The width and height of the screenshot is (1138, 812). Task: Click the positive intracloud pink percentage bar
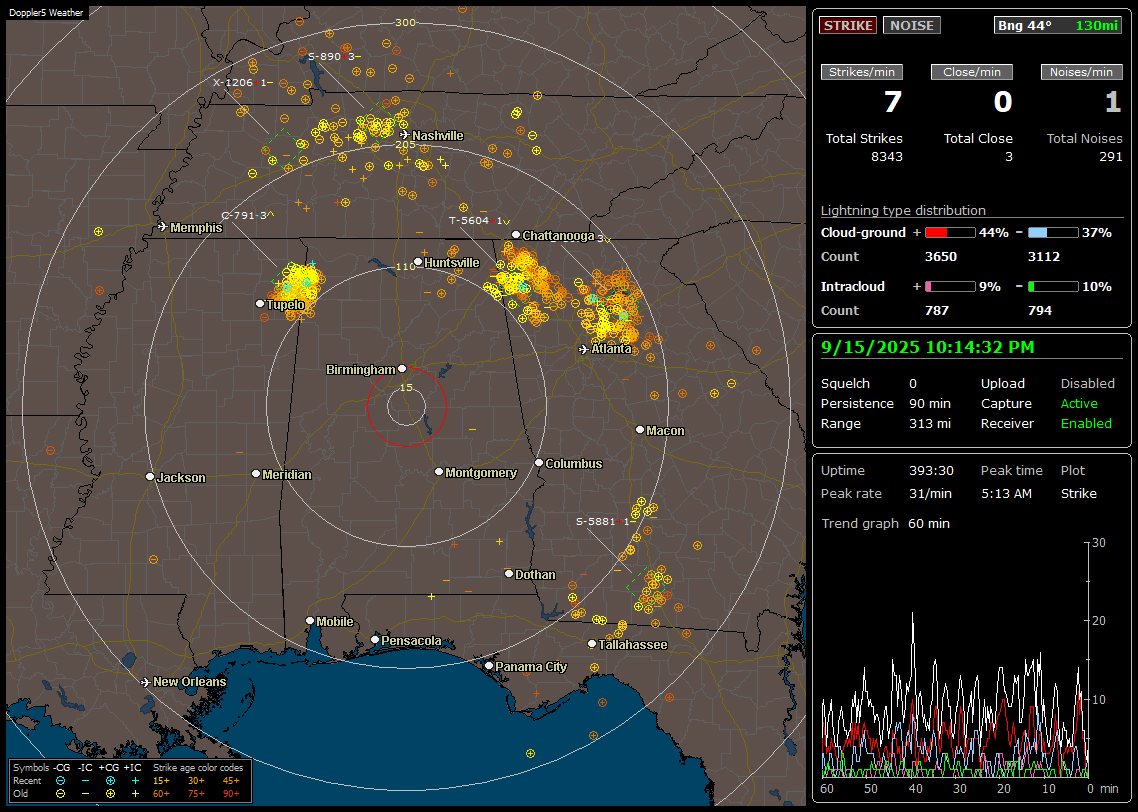point(950,287)
